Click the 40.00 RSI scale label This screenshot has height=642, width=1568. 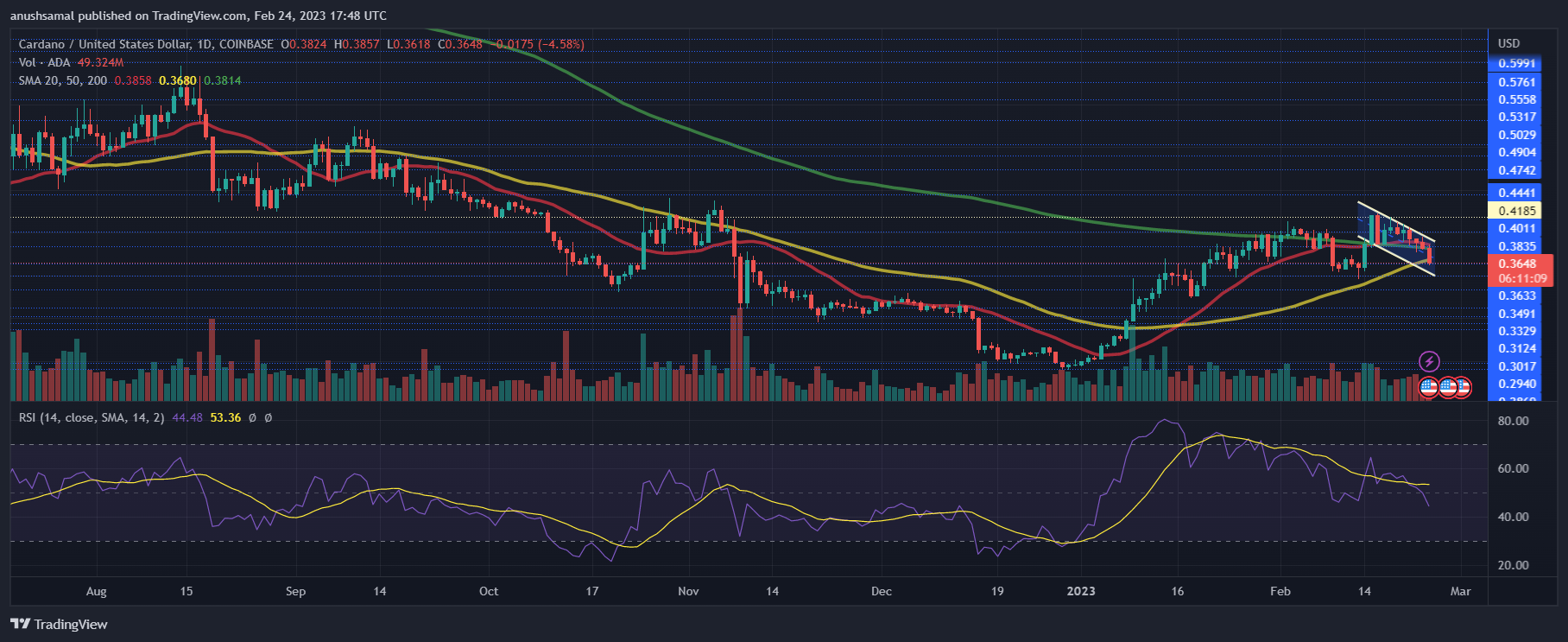[1513, 517]
